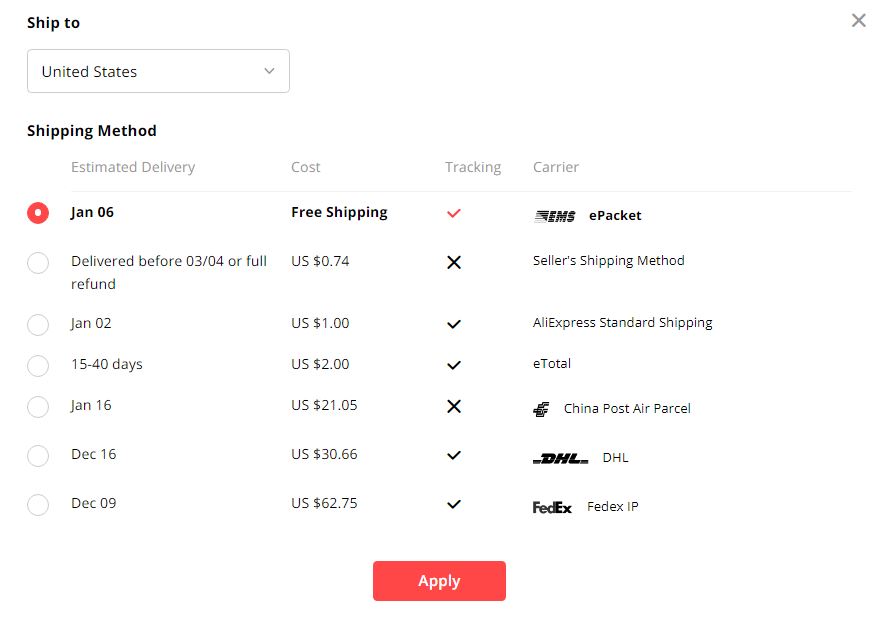This screenshot has height=622, width=878.
Task: Click the tracking checkmark for eTotal
Action: click(x=454, y=365)
